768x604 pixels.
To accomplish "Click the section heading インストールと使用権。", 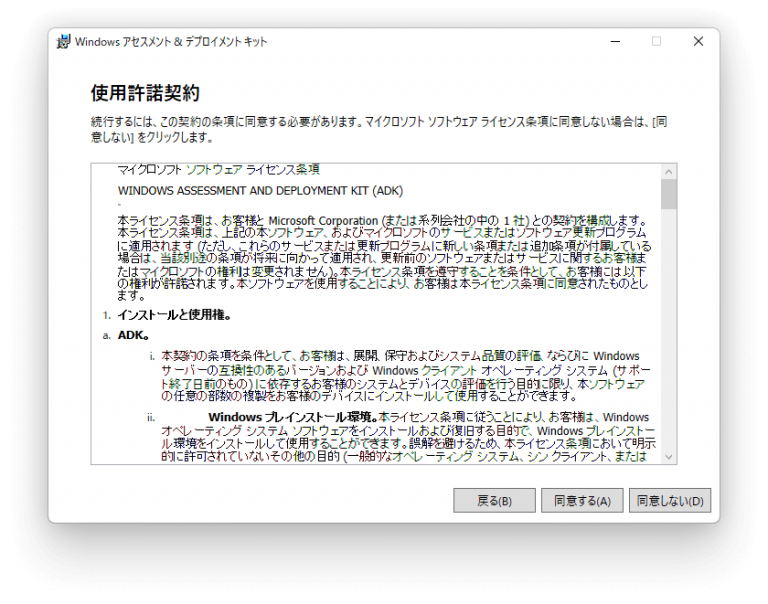I will pyautogui.click(x=174, y=315).
